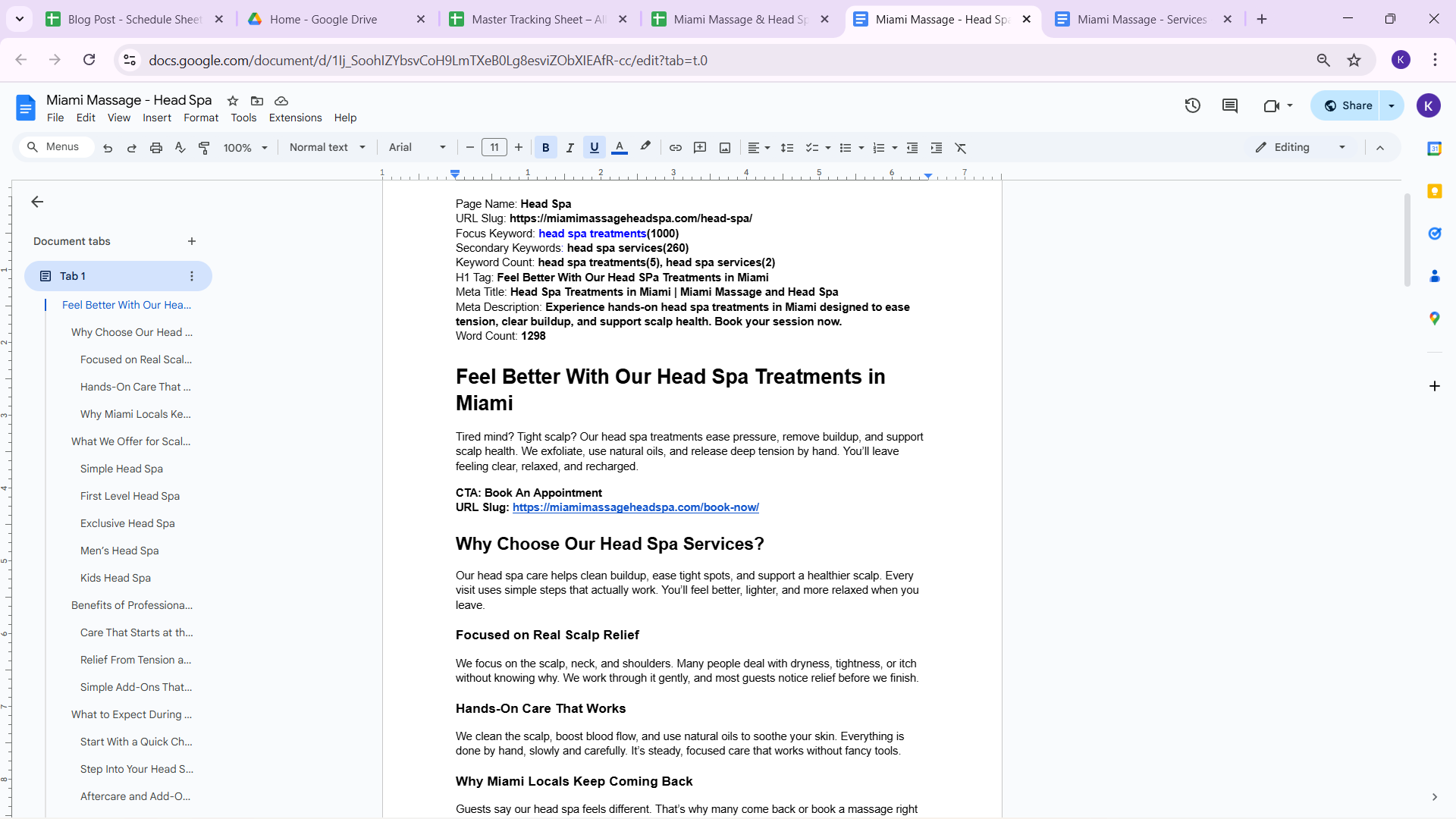Expand the Editing mode dropdown
This screenshot has height=819, width=1456.
point(1341,148)
